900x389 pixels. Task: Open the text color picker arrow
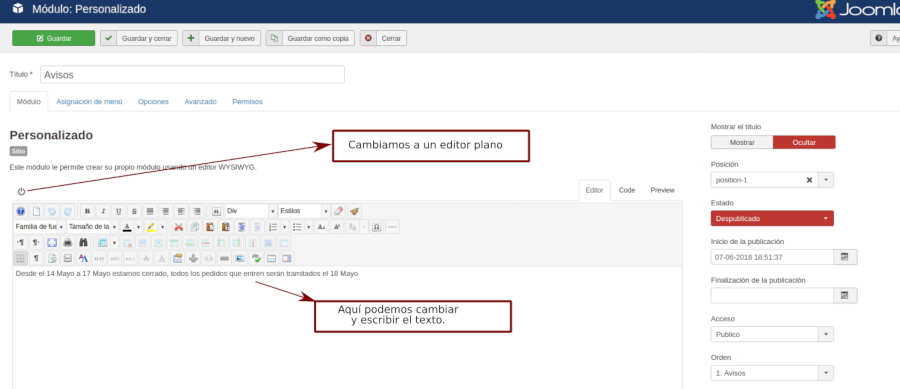coord(138,227)
